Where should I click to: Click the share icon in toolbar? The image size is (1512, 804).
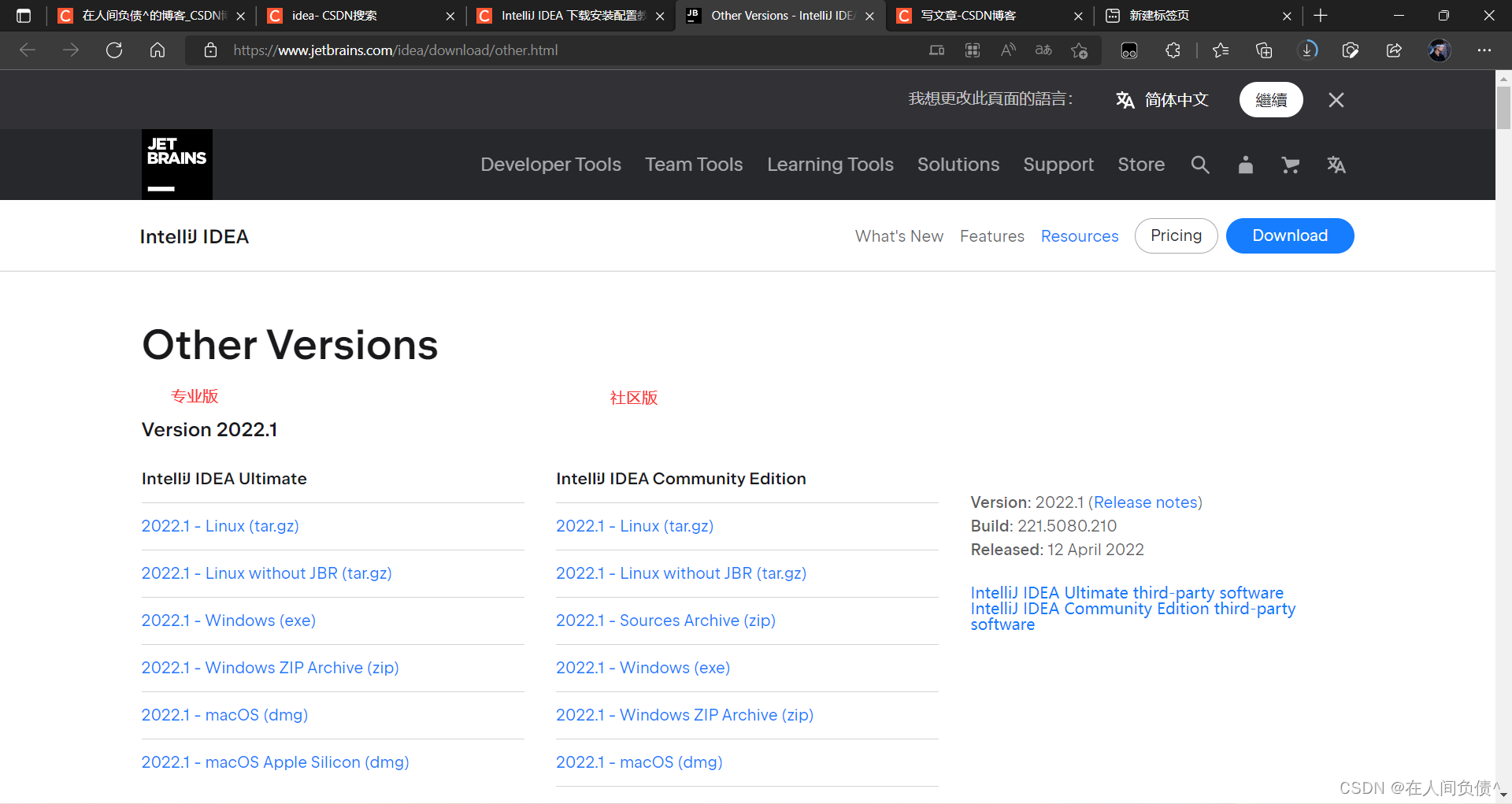pyautogui.click(x=1394, y=50)
